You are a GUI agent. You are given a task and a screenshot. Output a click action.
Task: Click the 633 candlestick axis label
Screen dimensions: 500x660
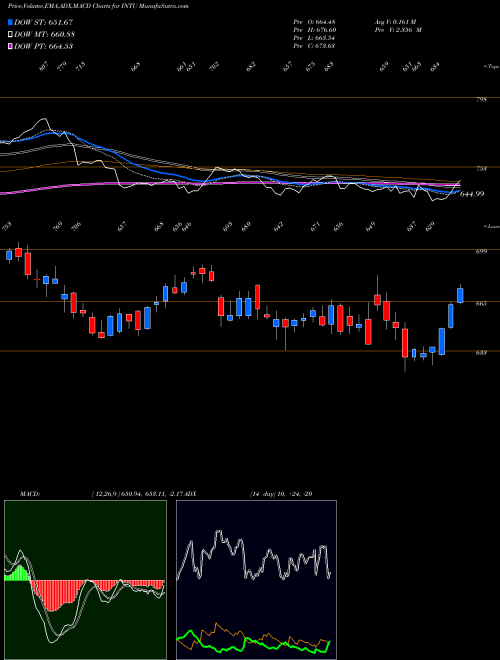(482, 353)
